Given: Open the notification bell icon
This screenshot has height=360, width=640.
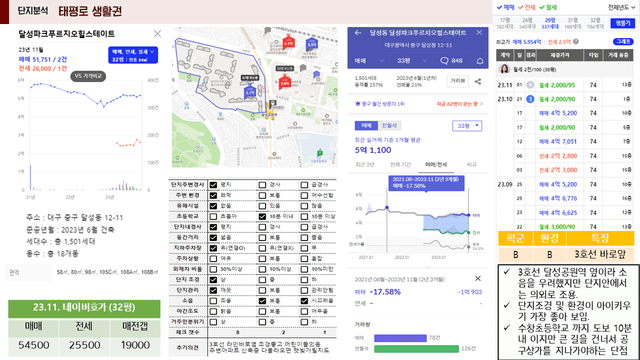Looking at the screenshot, I should click(480, 61).
